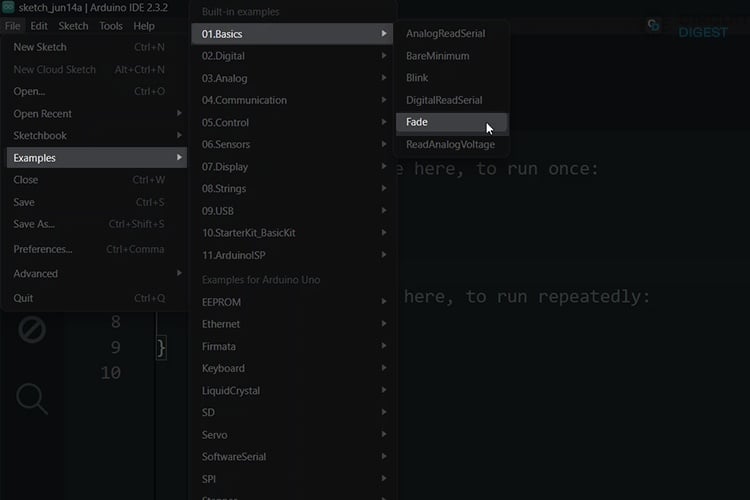Viewport: 750px width, 500px height.
Task: Click the Search magnifier icon in the sidebar
Action: coord(32,399)
